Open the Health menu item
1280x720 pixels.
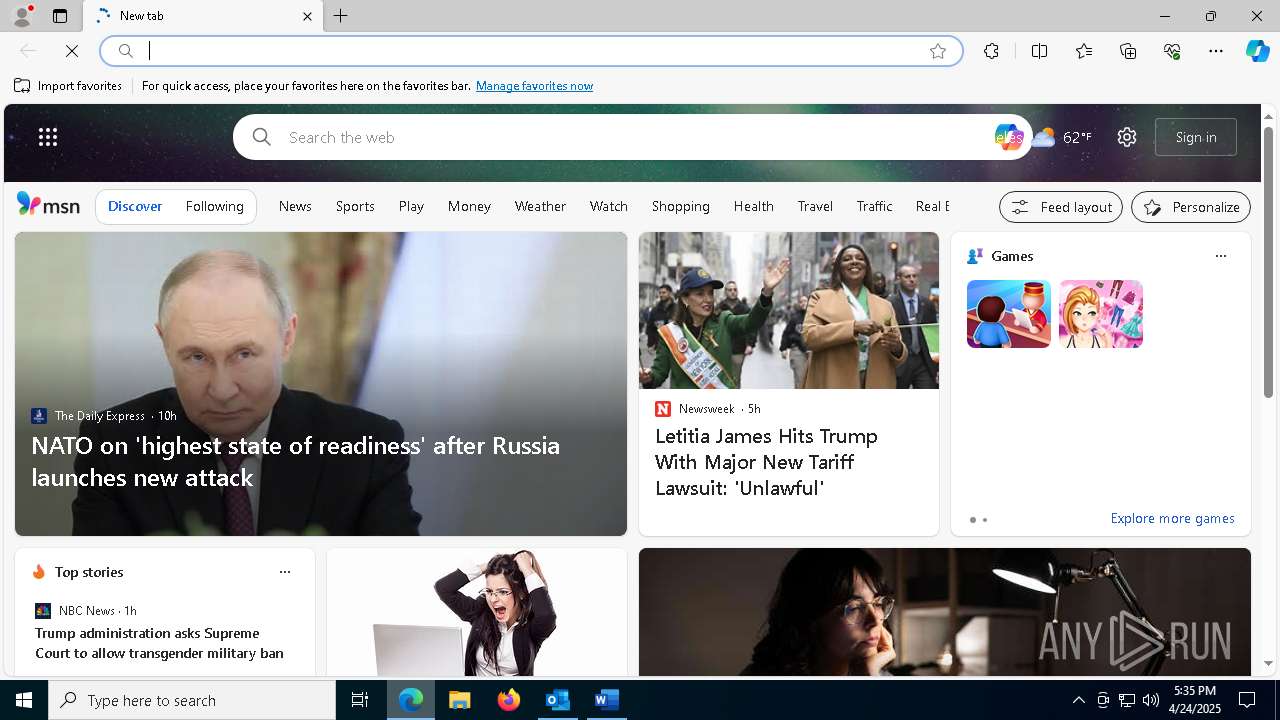point(753,206)
